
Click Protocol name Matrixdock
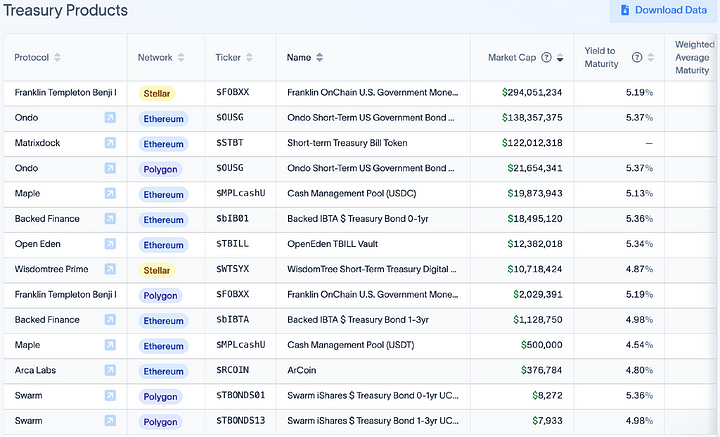pos(37,143)
